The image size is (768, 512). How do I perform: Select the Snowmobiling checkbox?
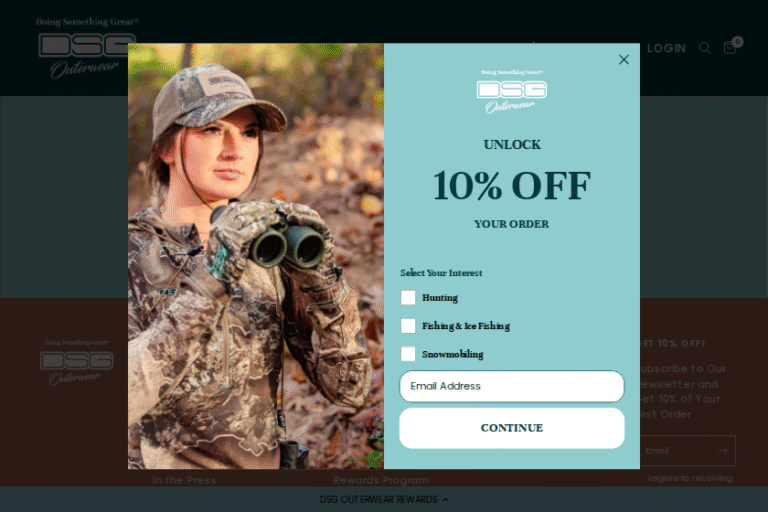pyautogui.click(x=408, y=354)
